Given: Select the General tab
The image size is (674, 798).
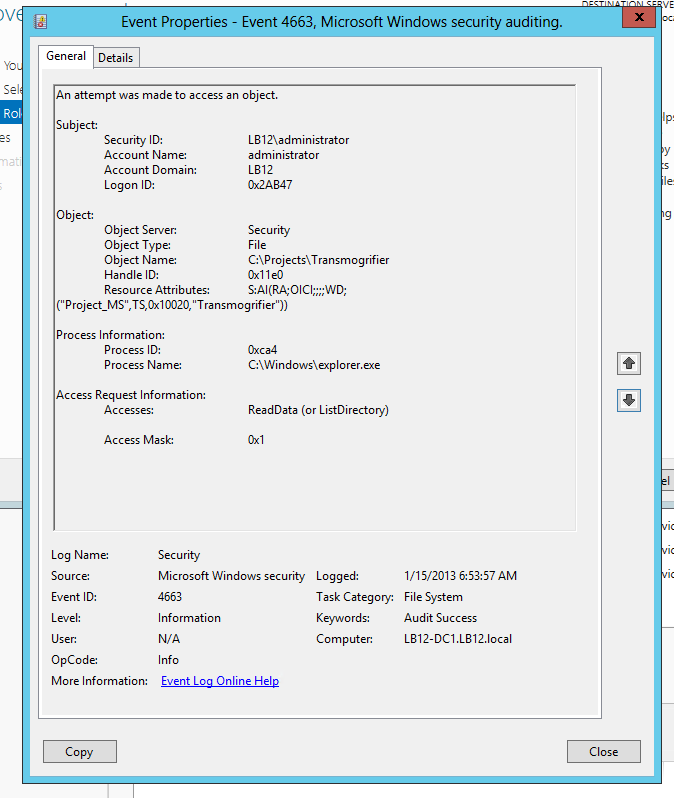Looking at the screenshot, I should 66,57.
